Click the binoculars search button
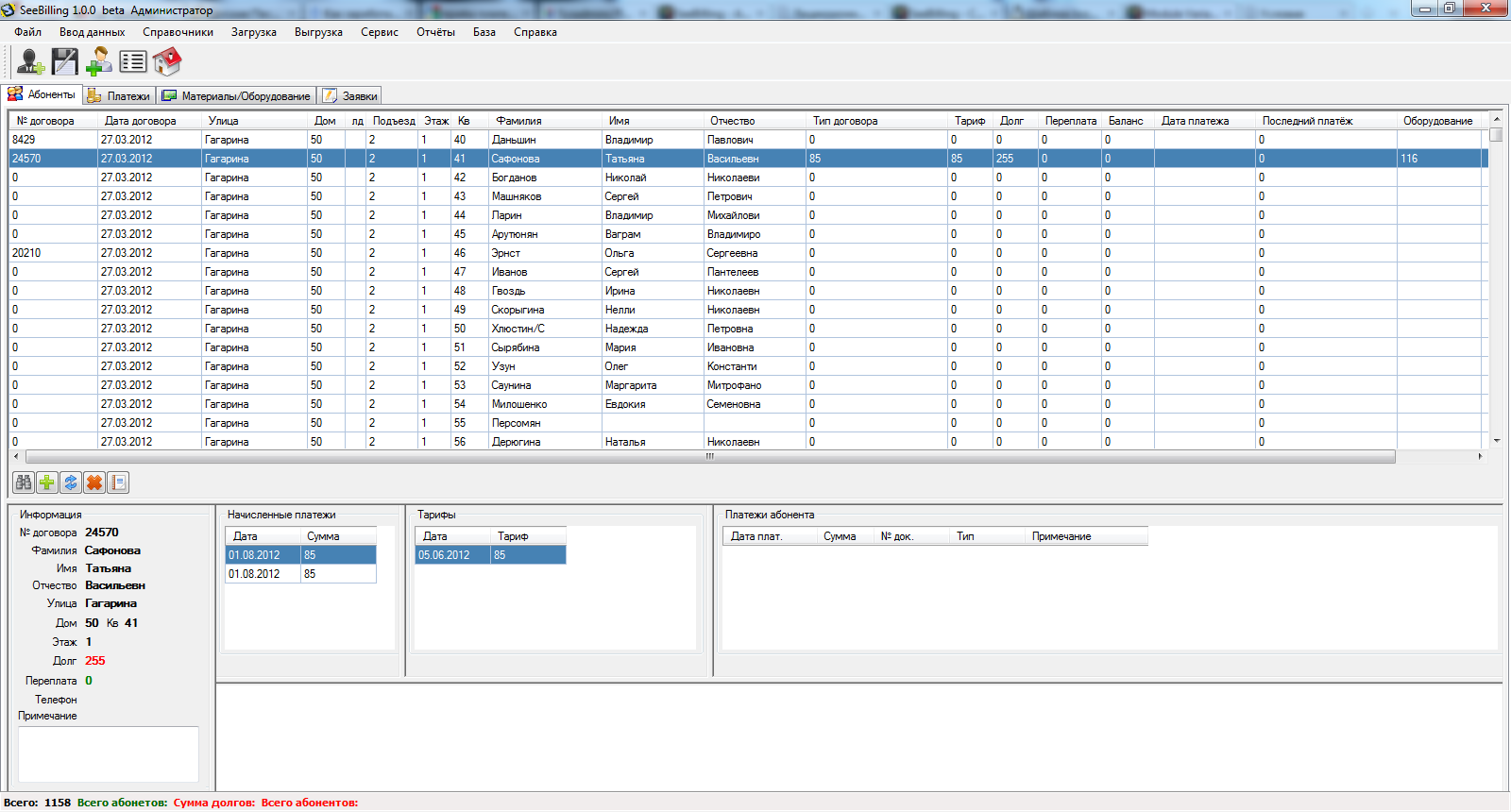 [24, 482]
